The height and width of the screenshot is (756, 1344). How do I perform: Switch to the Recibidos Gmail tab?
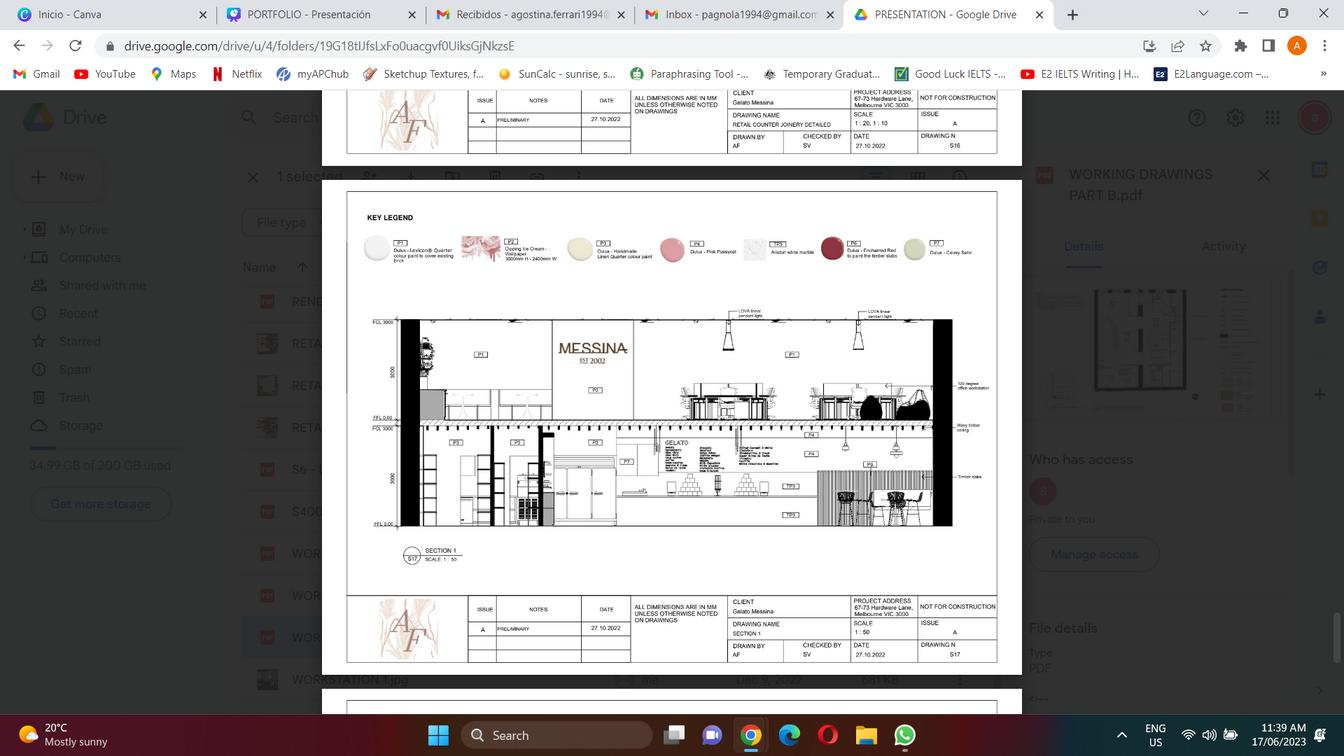coord(531,15)
